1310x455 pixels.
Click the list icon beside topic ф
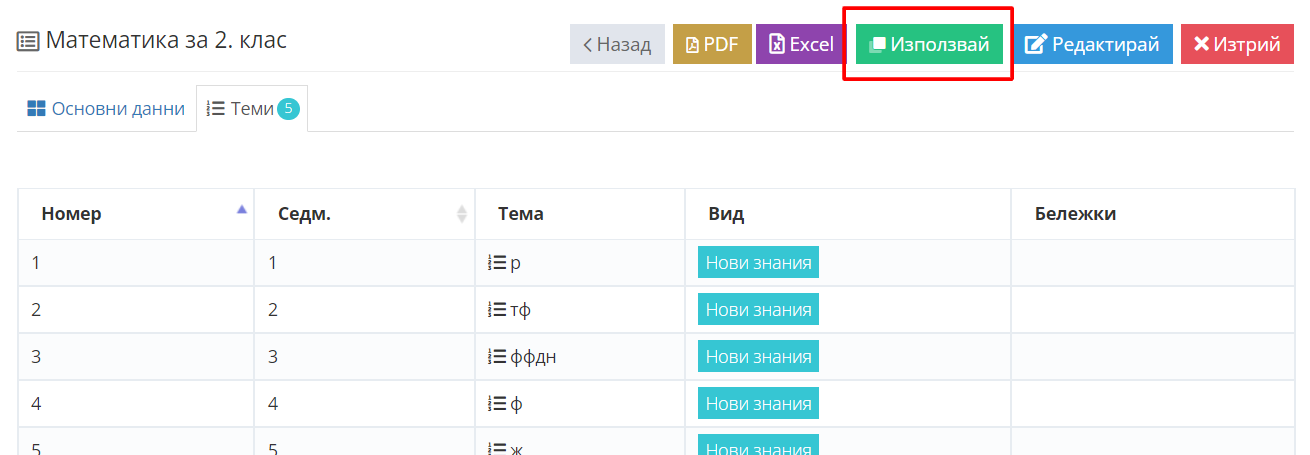[x=497, y=404]
